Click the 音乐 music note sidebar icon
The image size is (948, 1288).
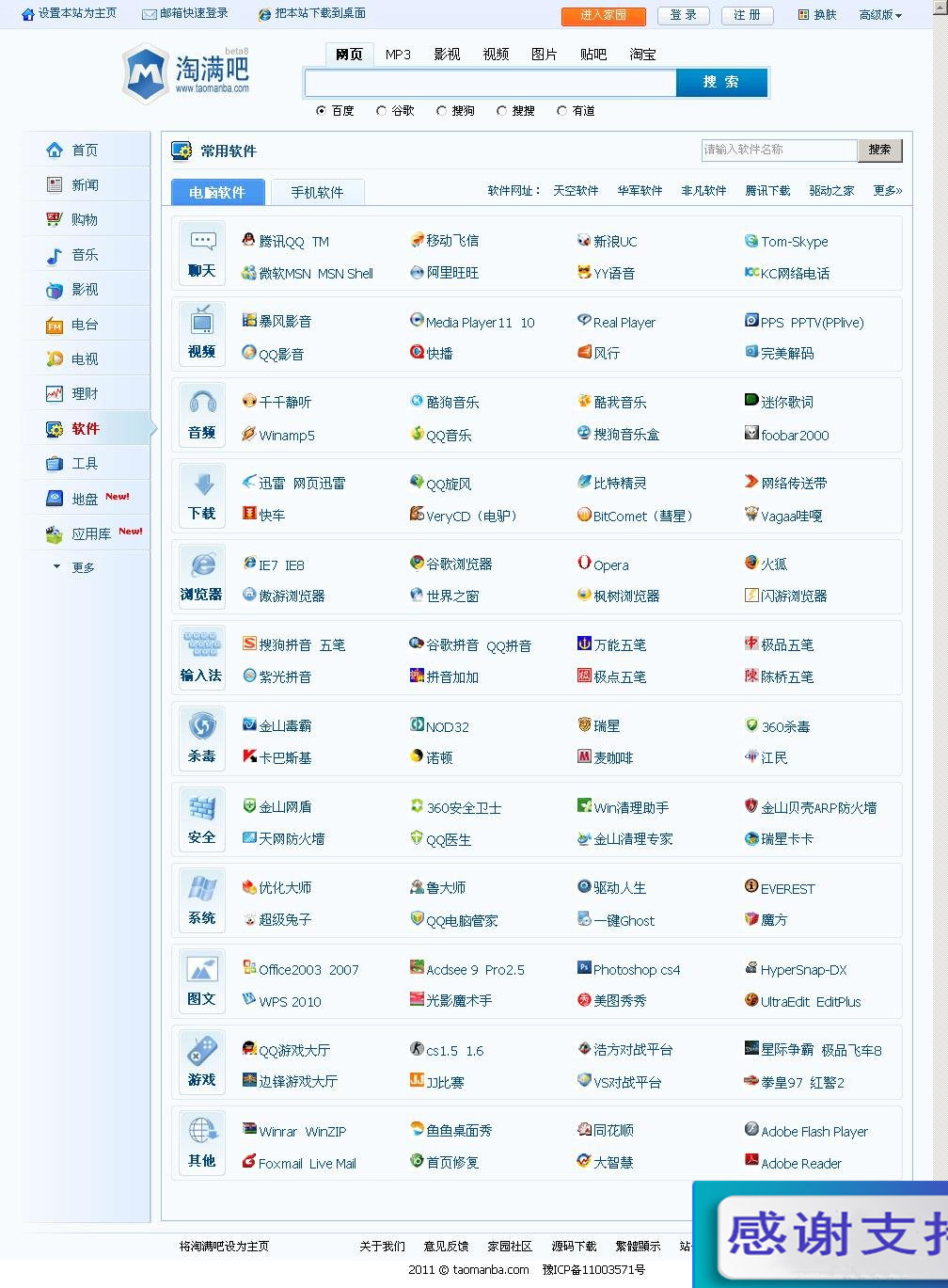tap(55, 255)
